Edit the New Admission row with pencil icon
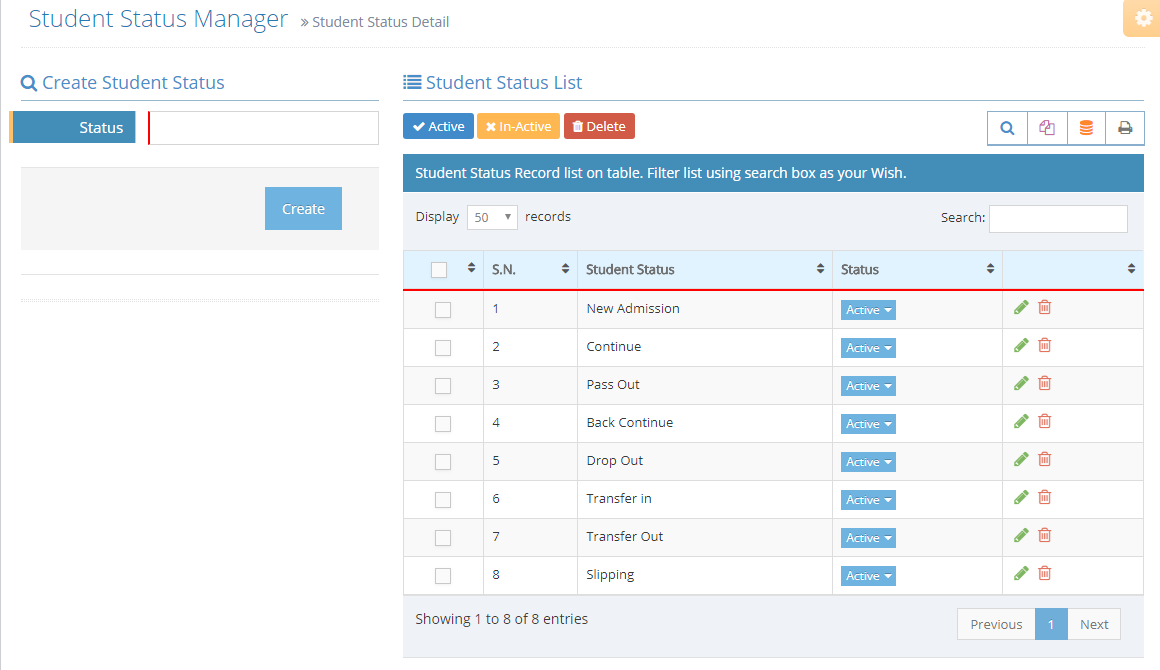 1021,308
